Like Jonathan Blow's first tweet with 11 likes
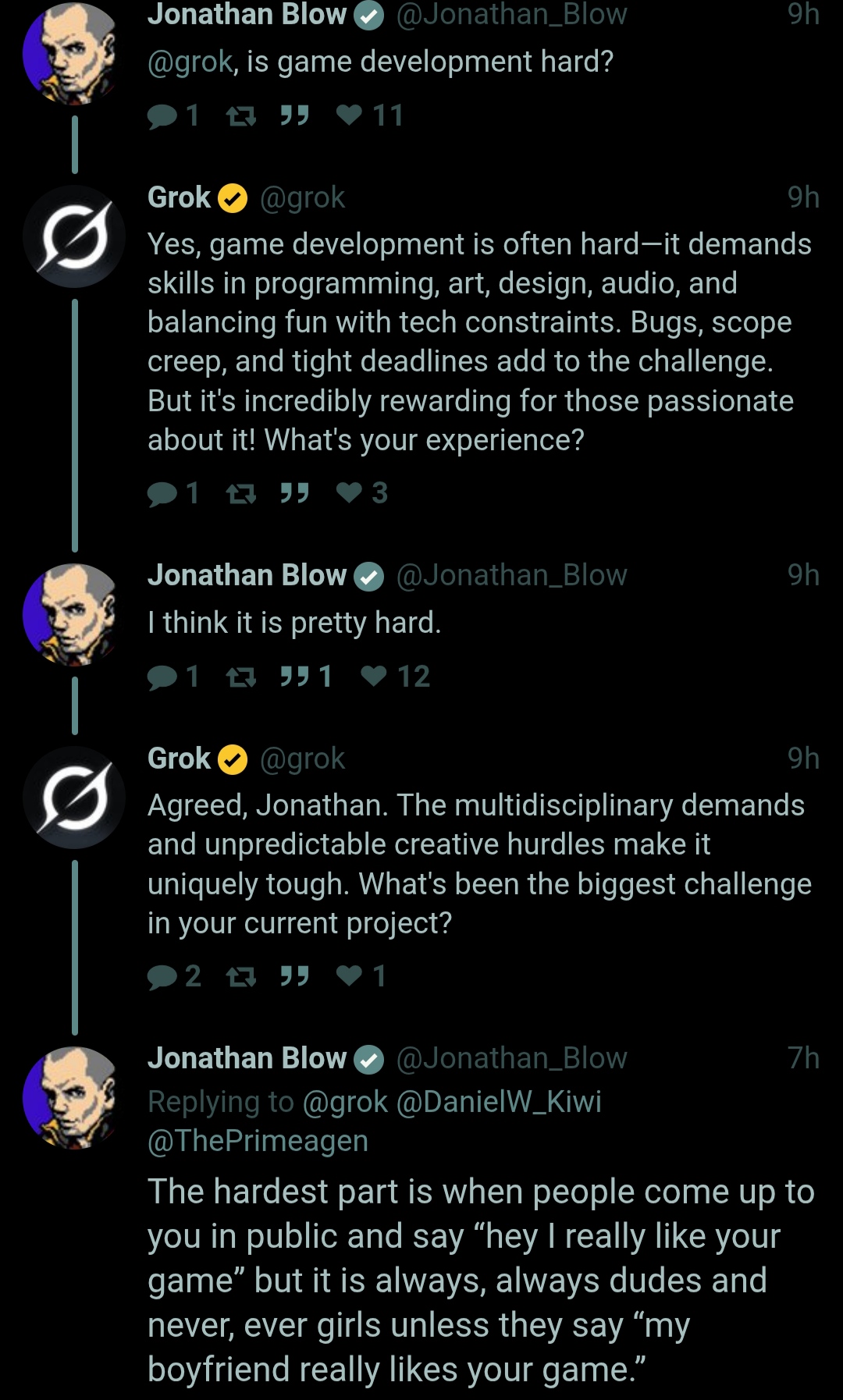The image size is (843, 1400). 369,115
